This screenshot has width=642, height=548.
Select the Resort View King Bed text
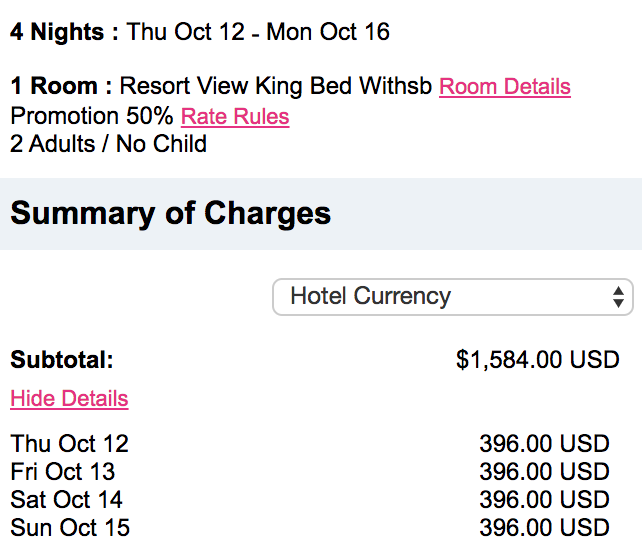276,87
